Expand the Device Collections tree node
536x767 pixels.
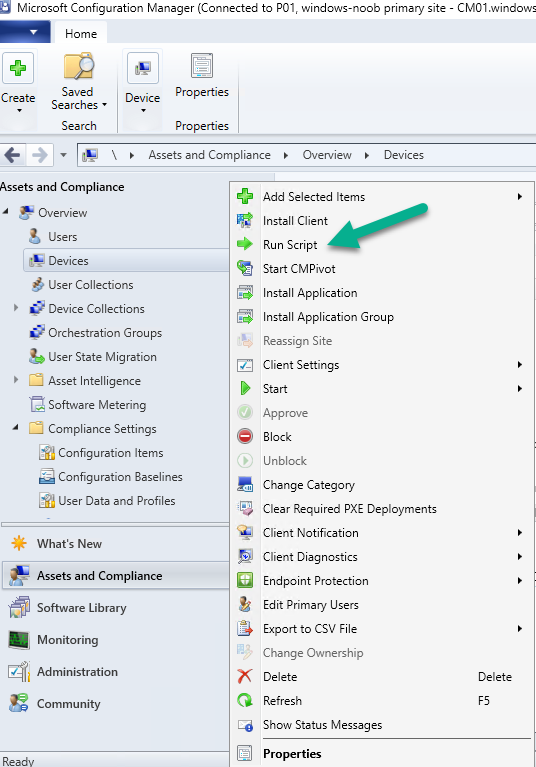click(x=16, y=308)
